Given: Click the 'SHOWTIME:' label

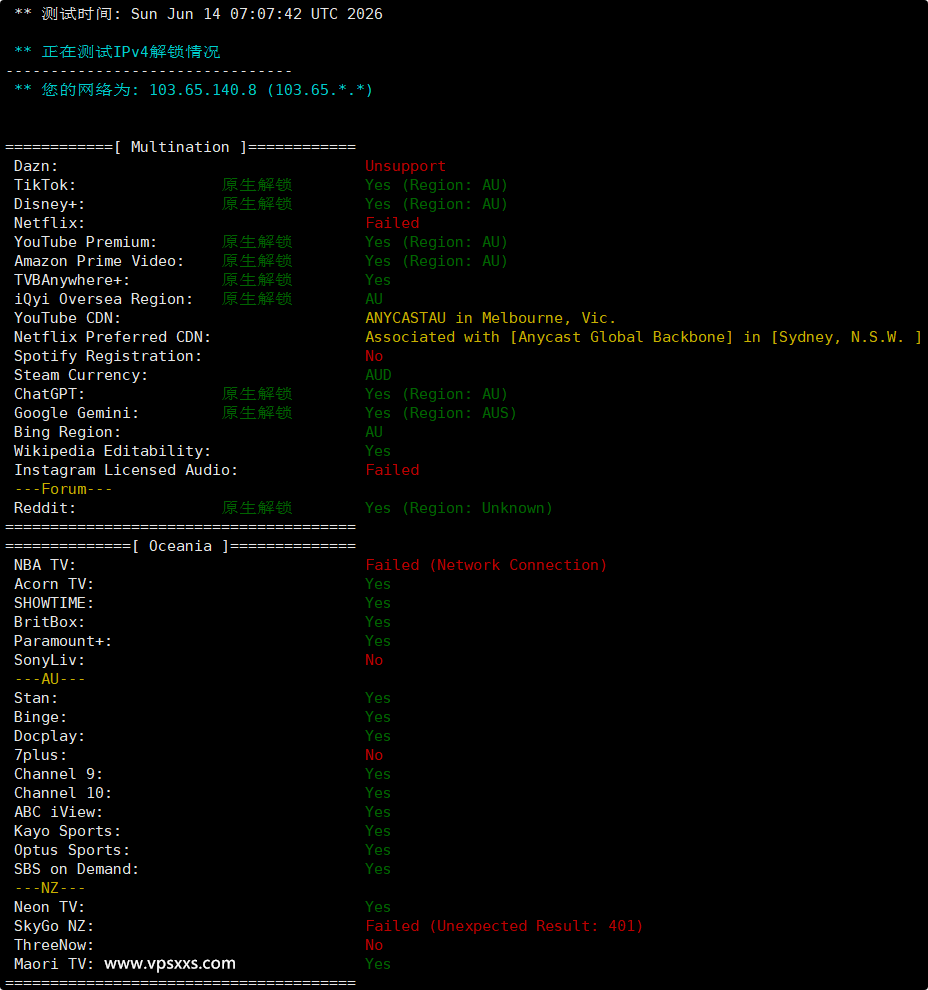Looking at the screenshot, I should click(x=54, y=603).
